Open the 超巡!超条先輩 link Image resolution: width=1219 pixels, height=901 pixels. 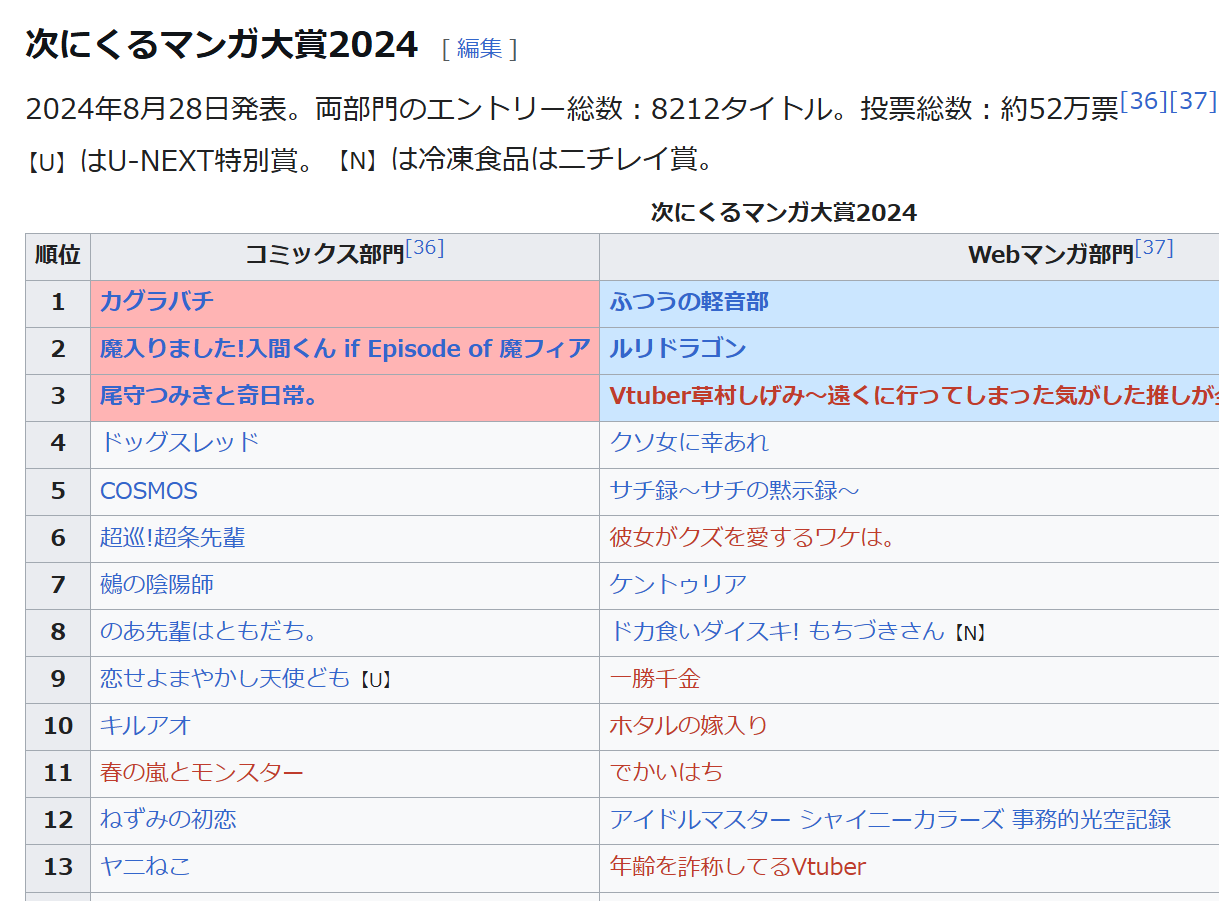point(173,538)
